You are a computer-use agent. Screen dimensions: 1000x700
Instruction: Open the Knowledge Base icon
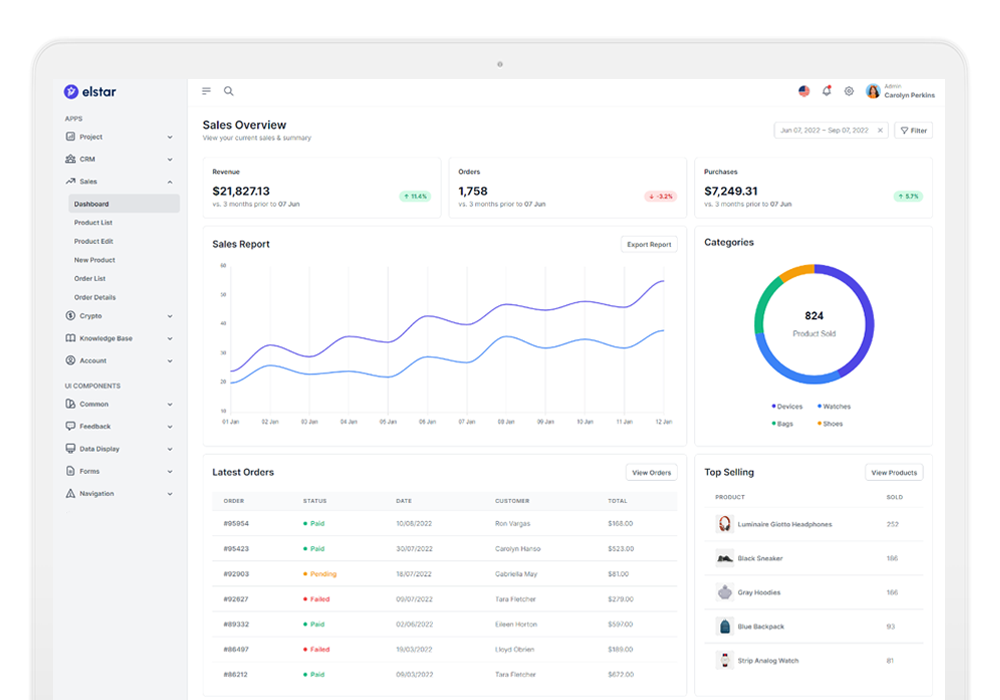[x=70, y=338]
